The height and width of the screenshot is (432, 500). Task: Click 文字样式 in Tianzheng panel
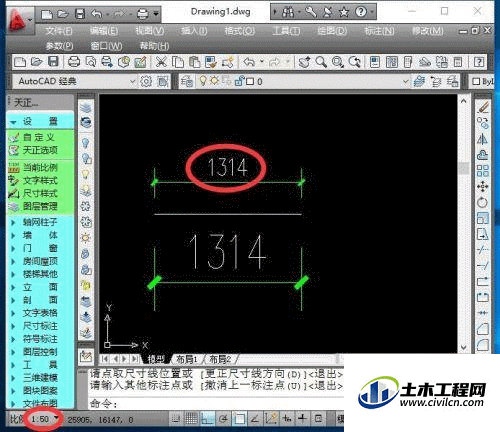(x=39, y=181)
